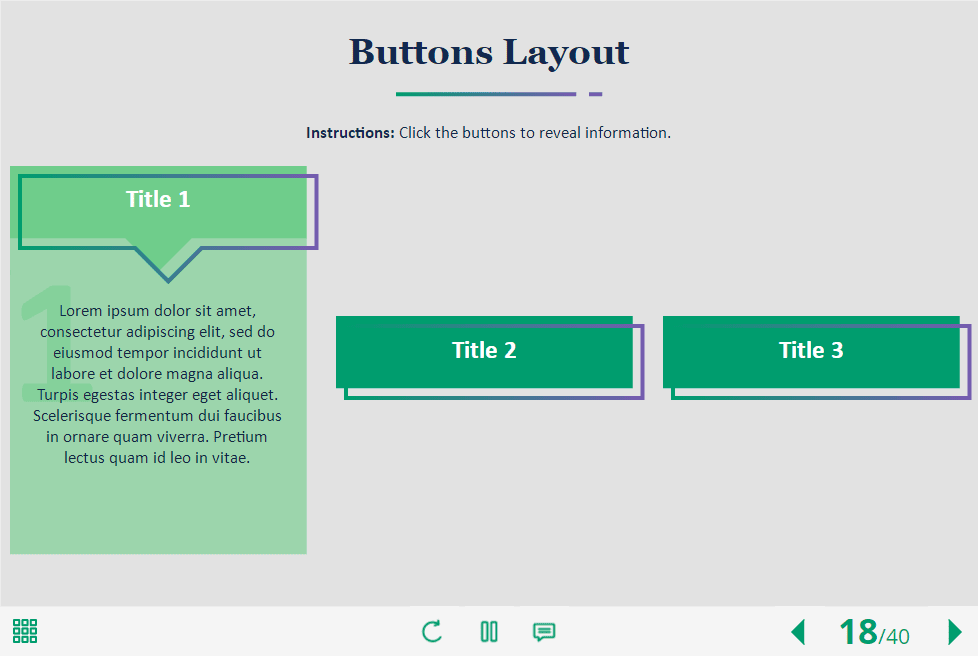This screenshot has height=656, width=978.
Task: Pause the slide playback
Action: (x=489, y=631)
